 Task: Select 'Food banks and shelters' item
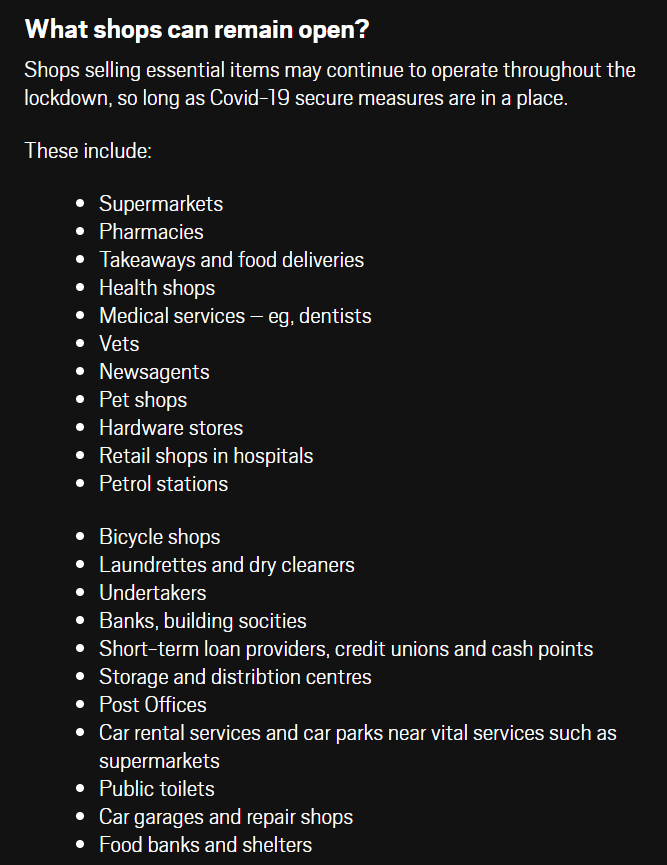click(x=206, y=845)
